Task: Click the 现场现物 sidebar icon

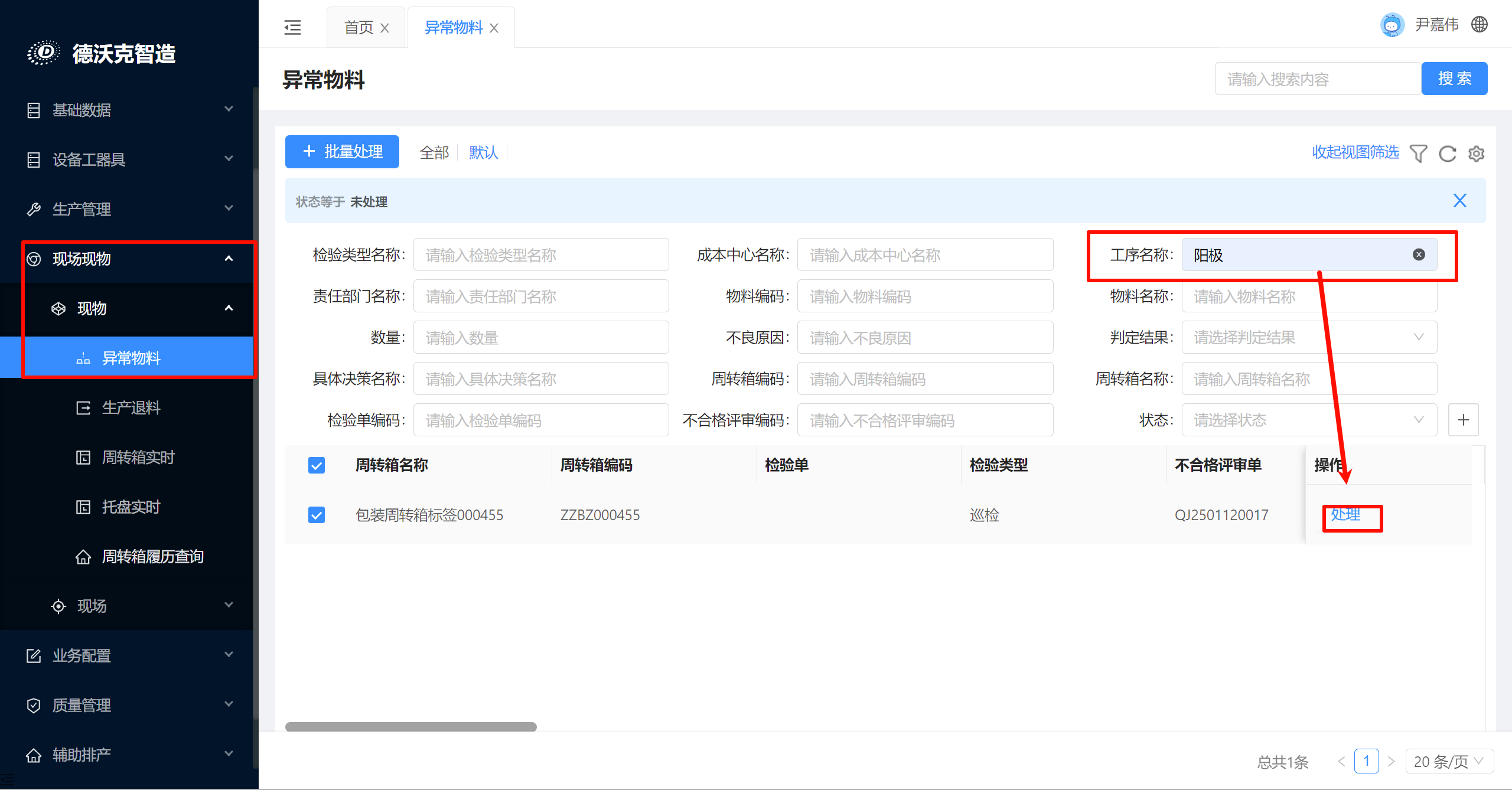Action: 34,259
